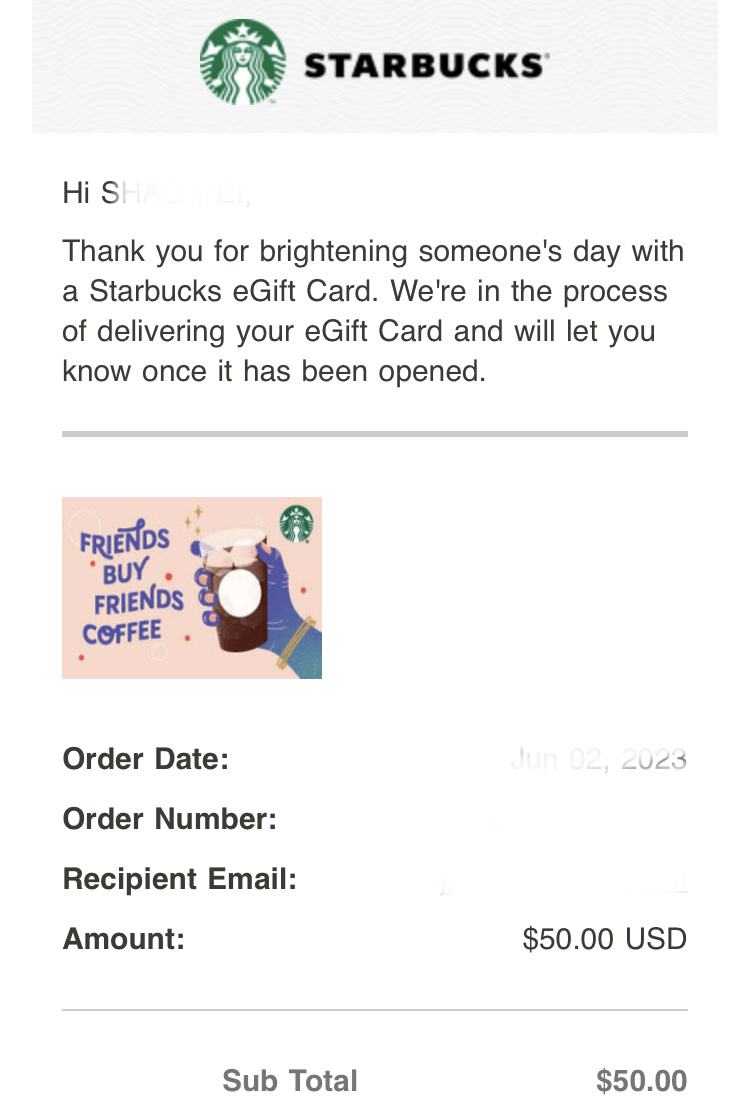Screen dimensions: 750x1109
Task: Click the Recipient Email label
Action: pos(180,879)
